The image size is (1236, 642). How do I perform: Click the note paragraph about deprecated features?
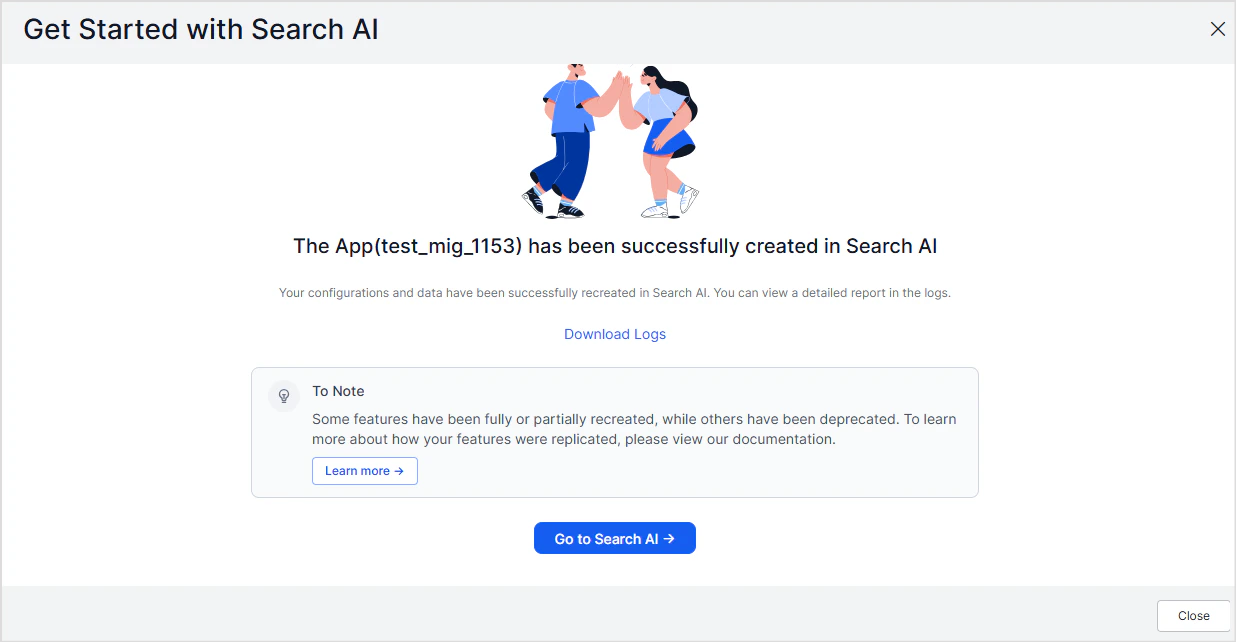point(634,429)
